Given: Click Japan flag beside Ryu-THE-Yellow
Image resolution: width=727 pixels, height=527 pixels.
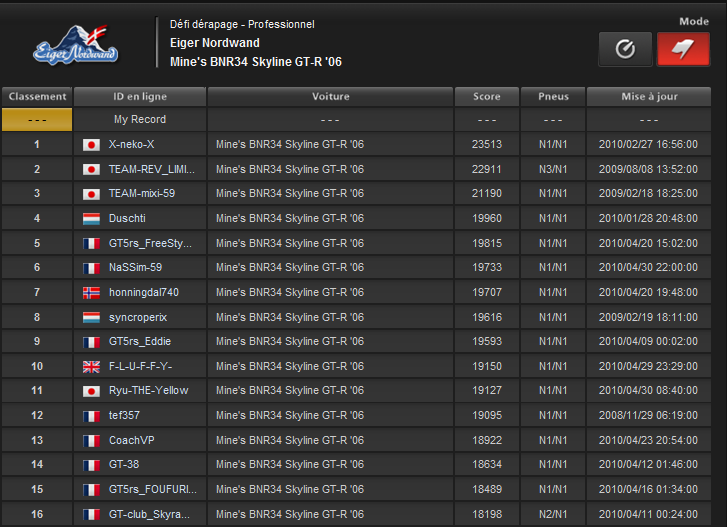Looking at the screenshot, I should coord(91,391).
